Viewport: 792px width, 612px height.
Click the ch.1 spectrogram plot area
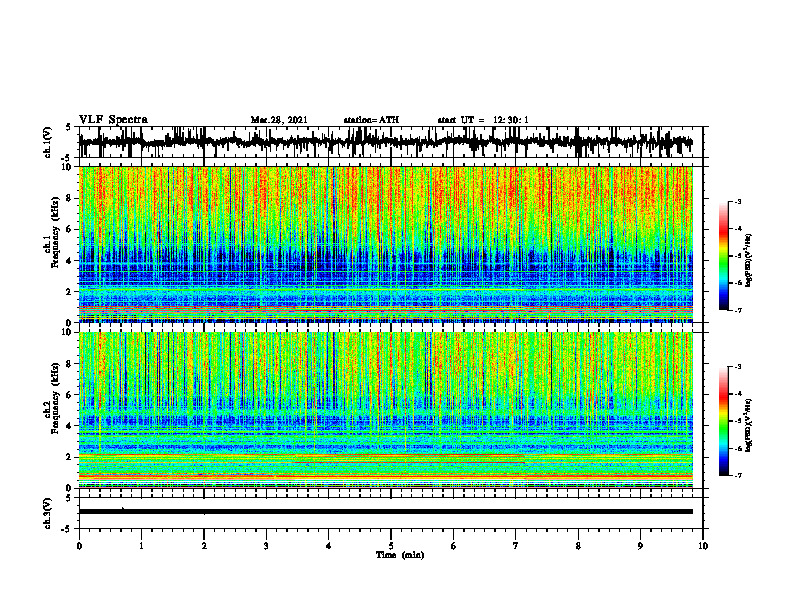click(386, 244)
